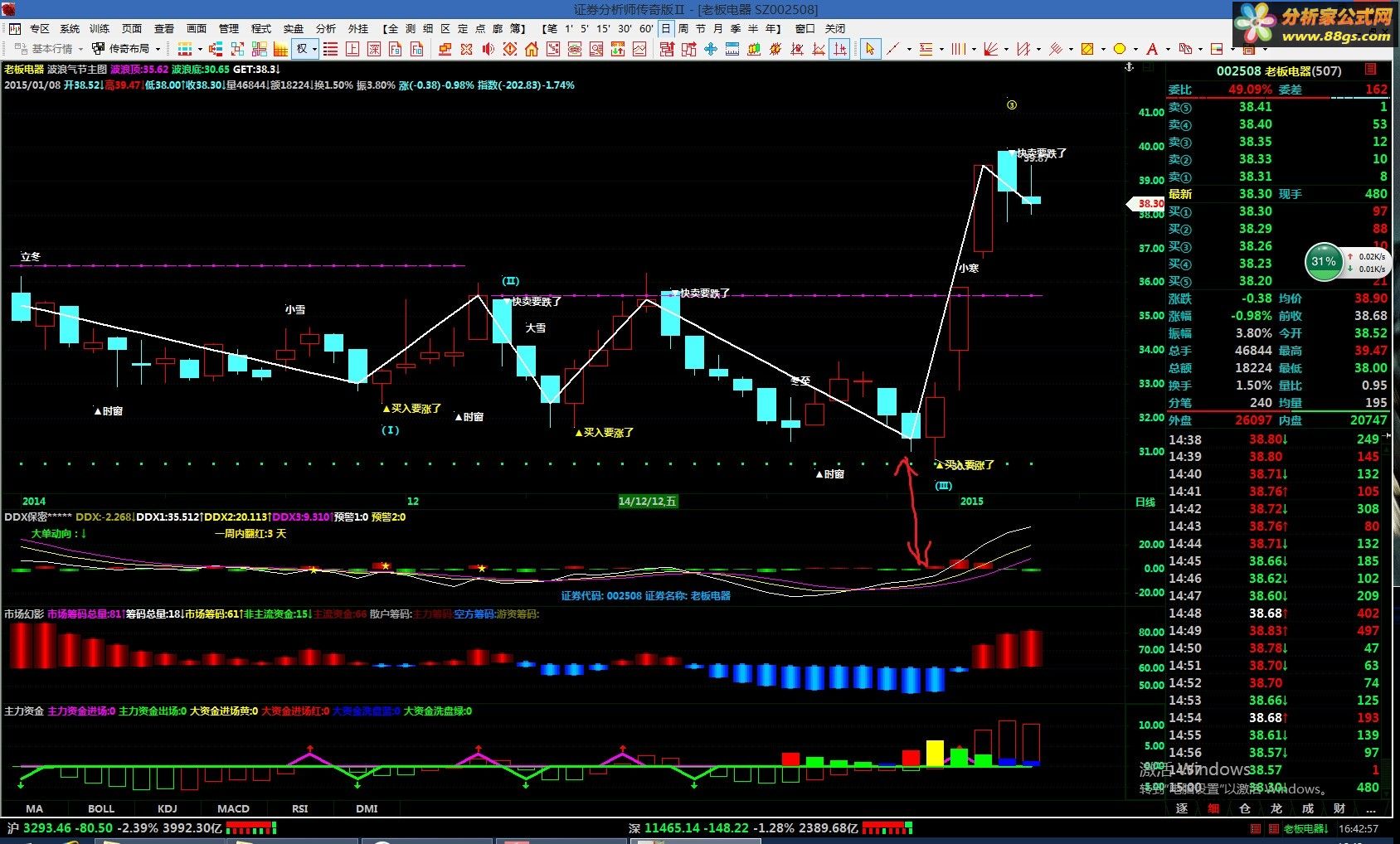Click the 31% green floating circle
1400x844 pixels.
pos(1324,262)
